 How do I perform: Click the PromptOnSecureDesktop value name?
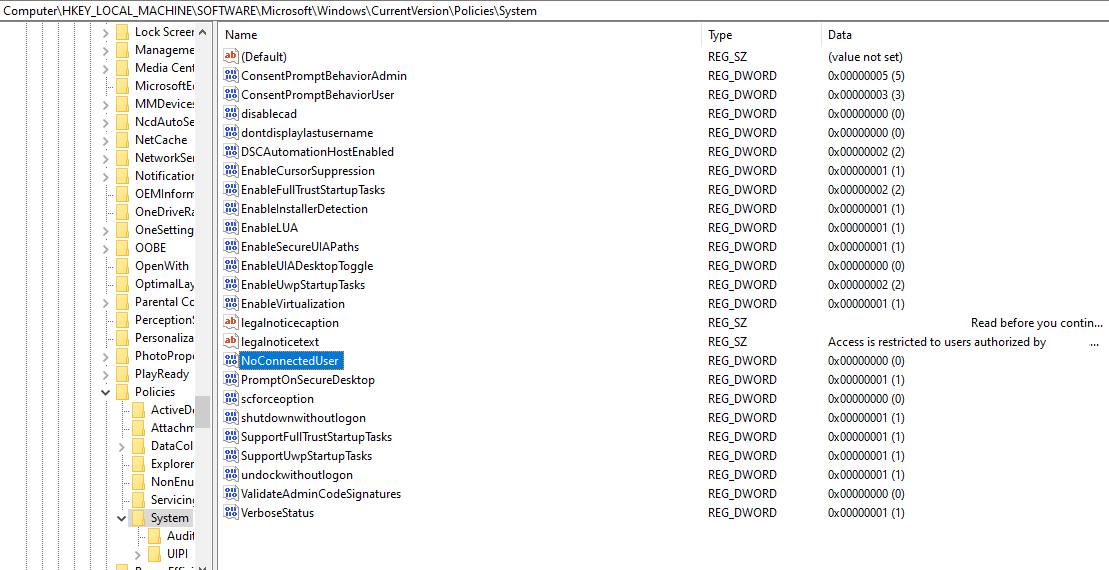(x=308, y=380)
